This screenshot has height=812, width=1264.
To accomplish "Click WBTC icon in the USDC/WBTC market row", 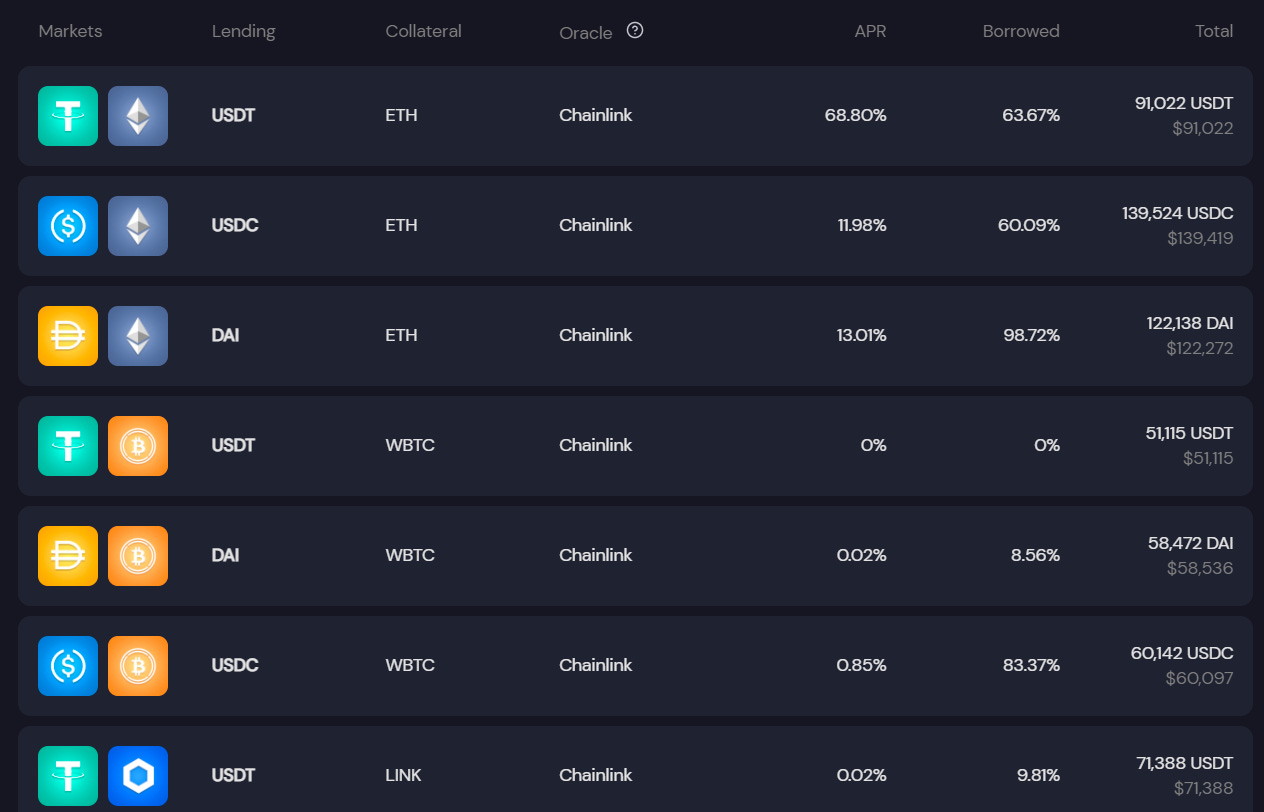I will 138,666.
